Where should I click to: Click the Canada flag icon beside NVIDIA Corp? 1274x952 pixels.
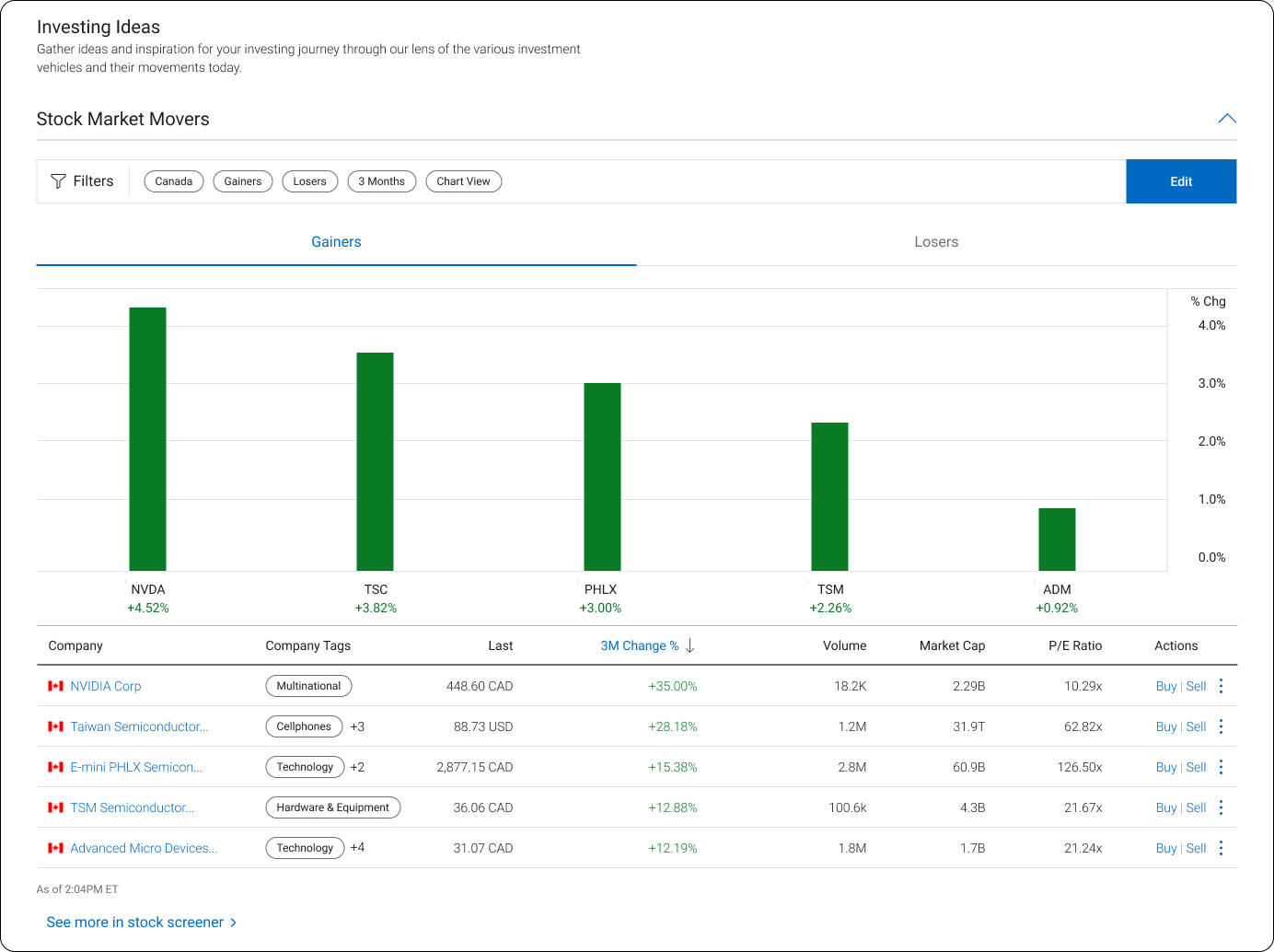tap(55, 686)
